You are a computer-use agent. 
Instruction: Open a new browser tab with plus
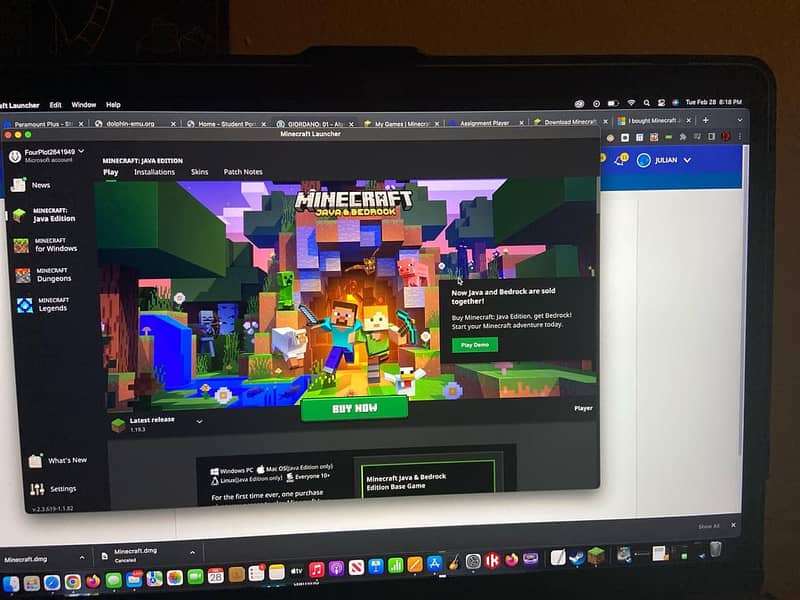(x=706, y=120)
